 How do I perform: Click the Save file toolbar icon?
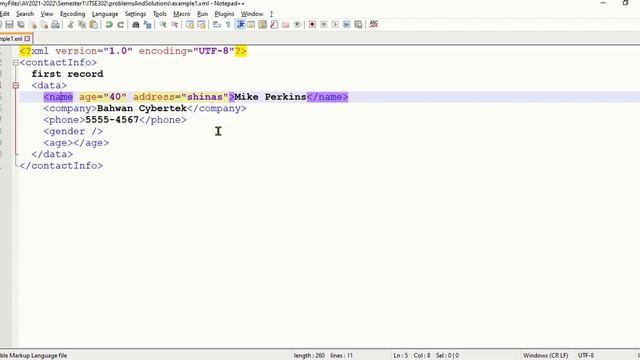tap(9, 24)
